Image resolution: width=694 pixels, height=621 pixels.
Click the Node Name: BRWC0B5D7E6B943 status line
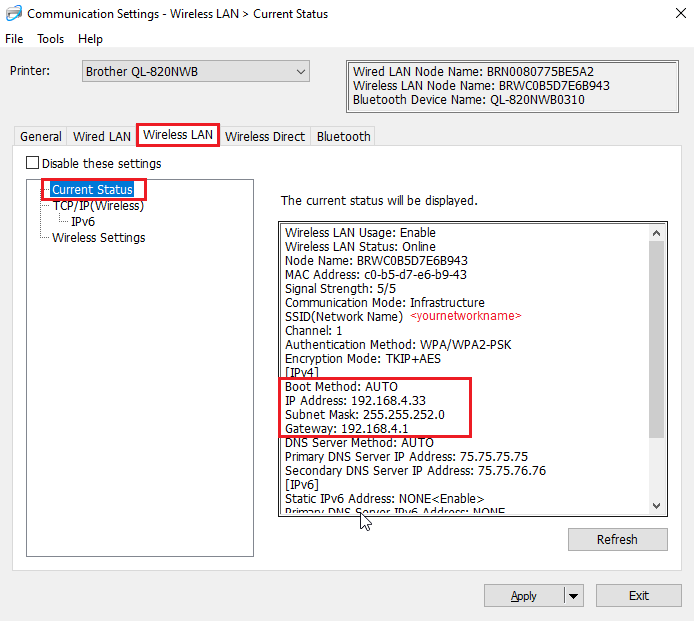click(376, 261)
